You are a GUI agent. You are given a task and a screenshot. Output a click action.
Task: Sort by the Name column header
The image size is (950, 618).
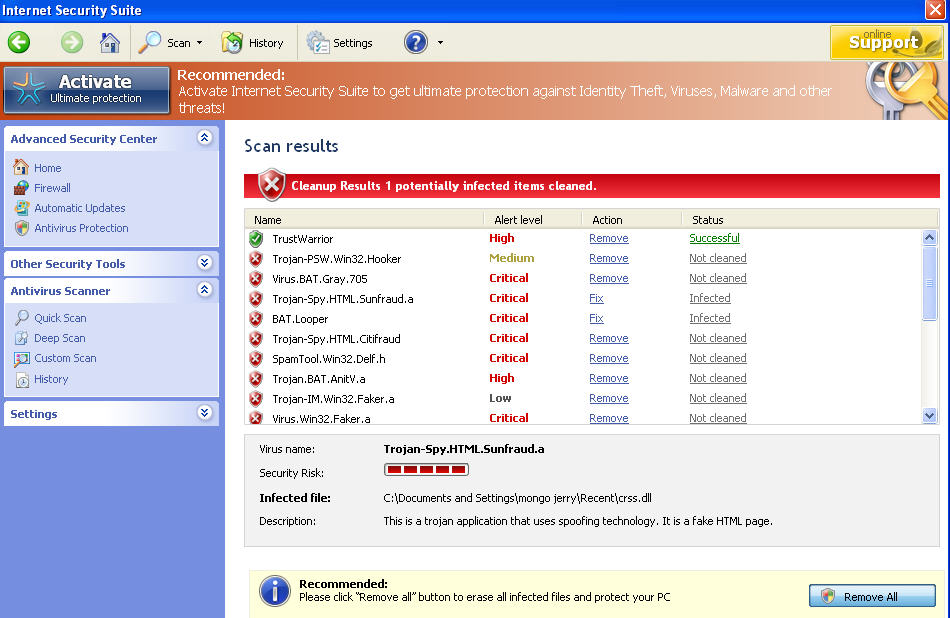tap(268, 220)
